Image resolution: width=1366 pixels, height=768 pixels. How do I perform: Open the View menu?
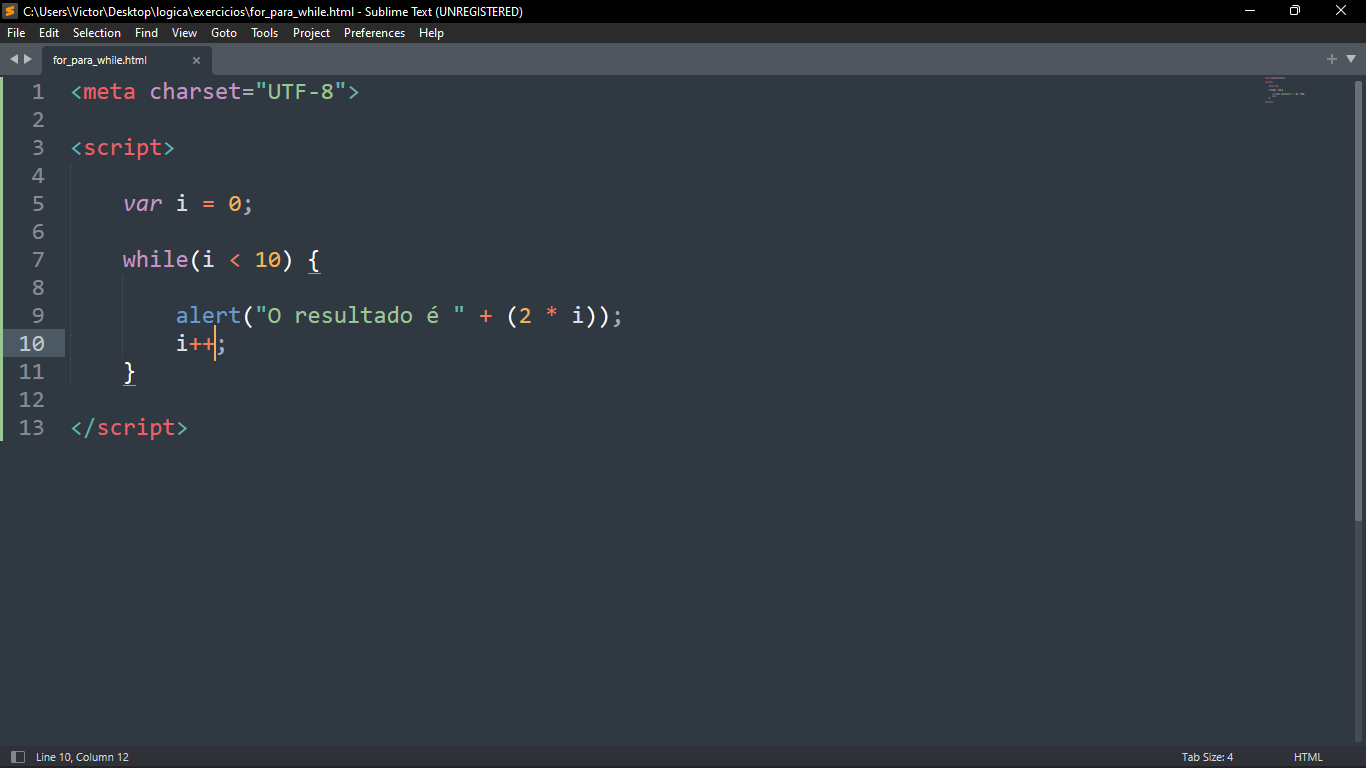tap(184, 33)
